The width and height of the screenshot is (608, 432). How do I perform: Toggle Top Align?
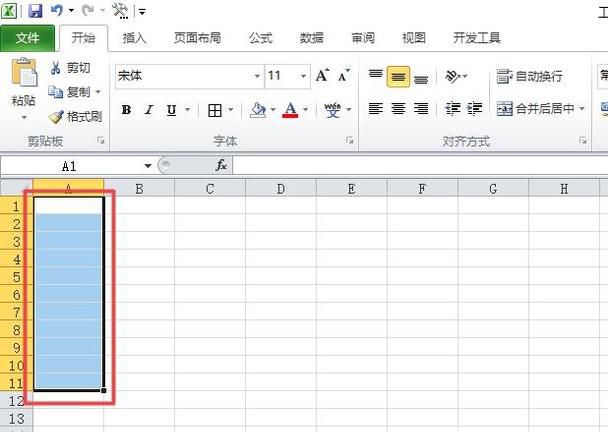coord(375,75)
